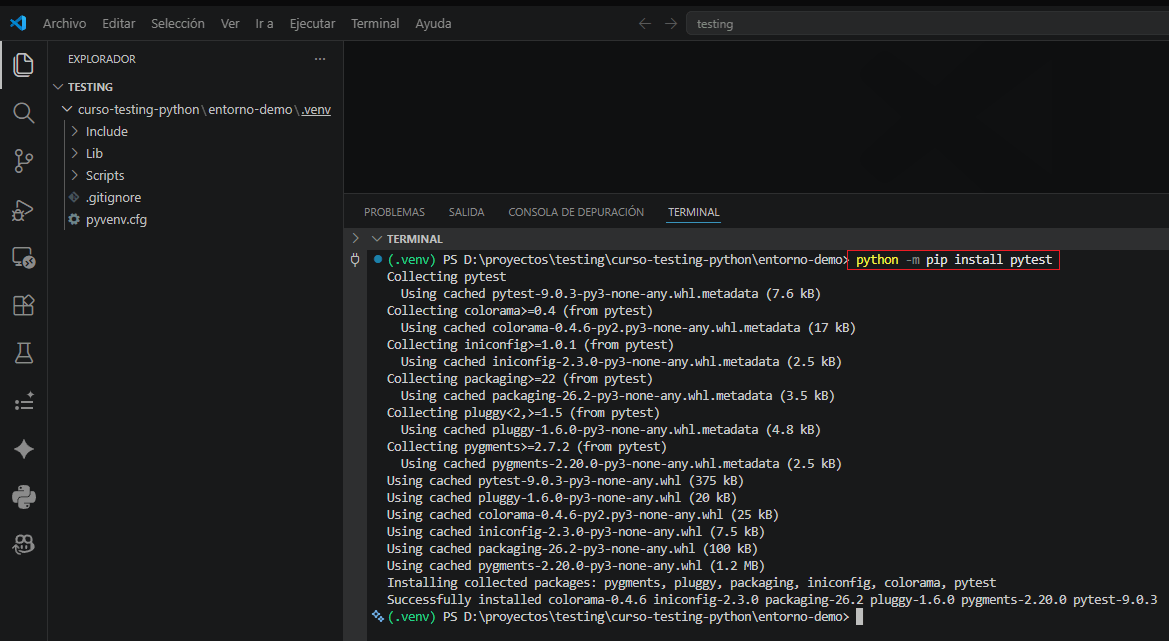Open the Ayuda menu
The image size is (1169, 641).
(433, 24)
